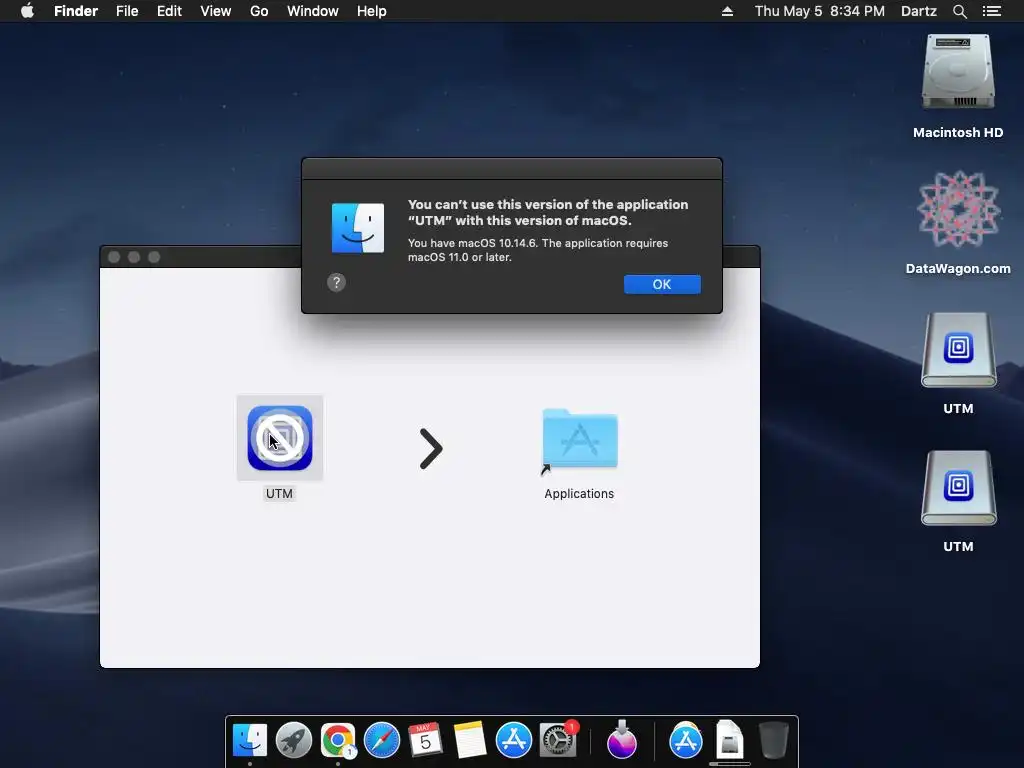Open the Apple menu
This screenshot has width=1024, height=768.
[x=27, y=11]
